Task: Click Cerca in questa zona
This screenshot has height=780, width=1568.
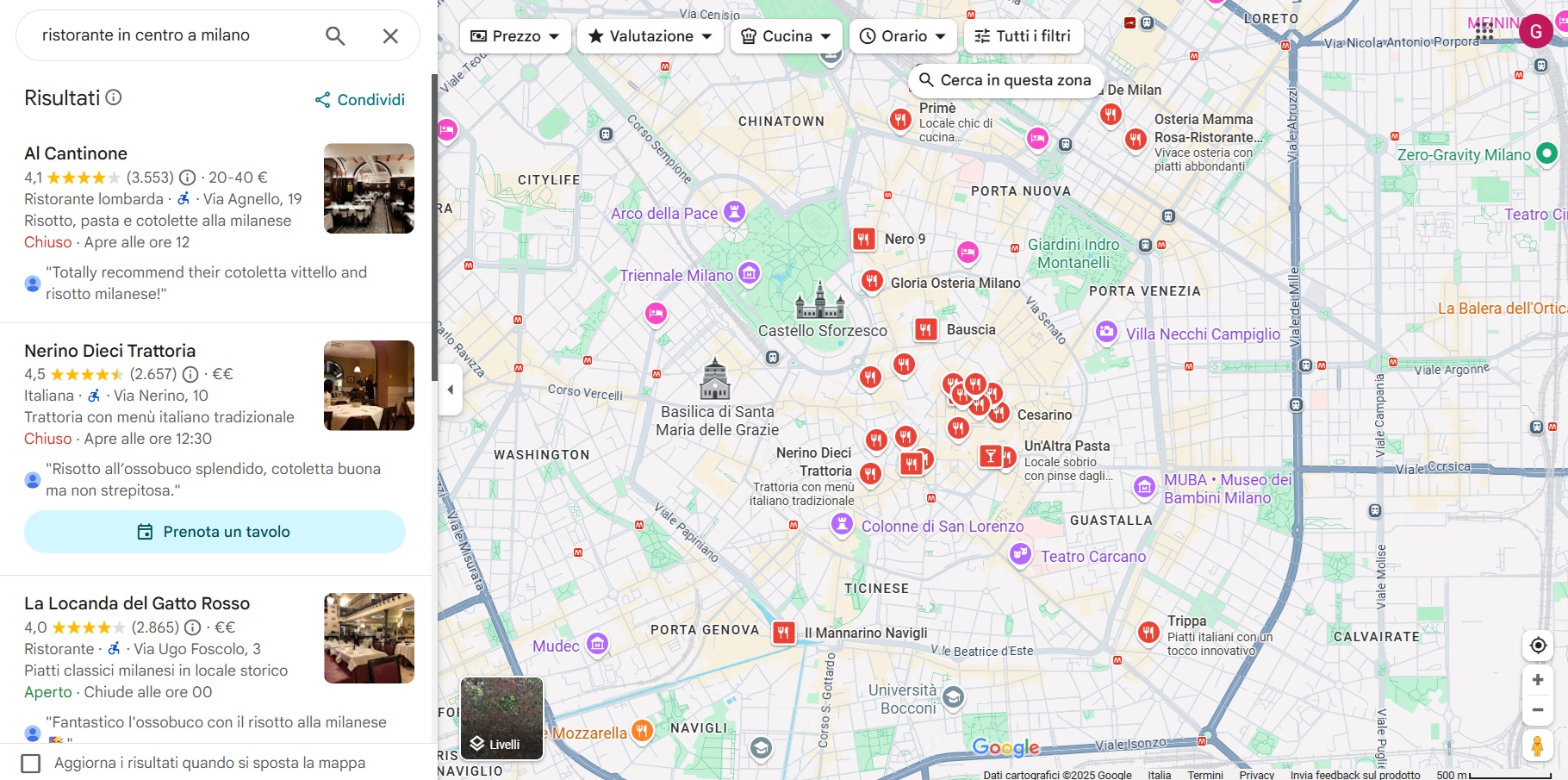Action: [x=1006, y=80]
